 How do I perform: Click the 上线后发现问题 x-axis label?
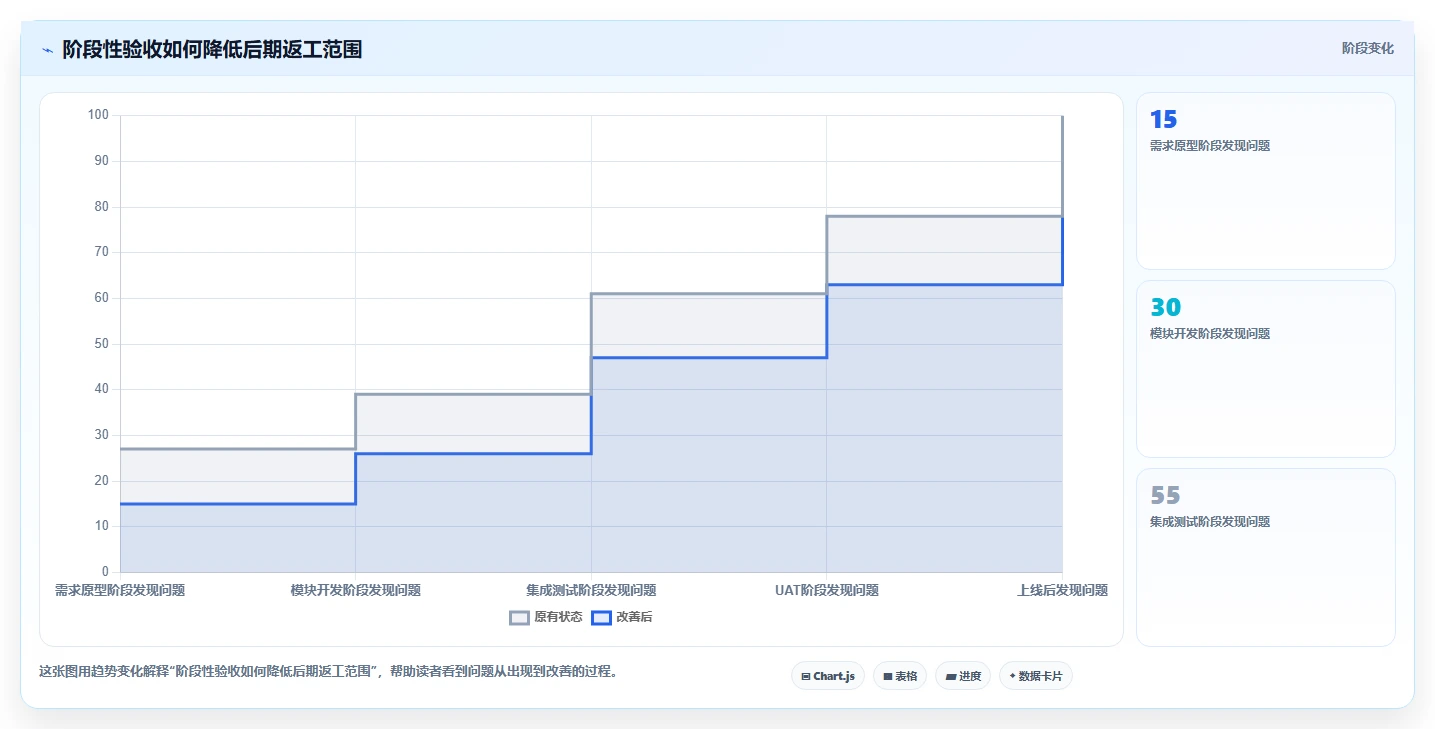point(1062,591)
